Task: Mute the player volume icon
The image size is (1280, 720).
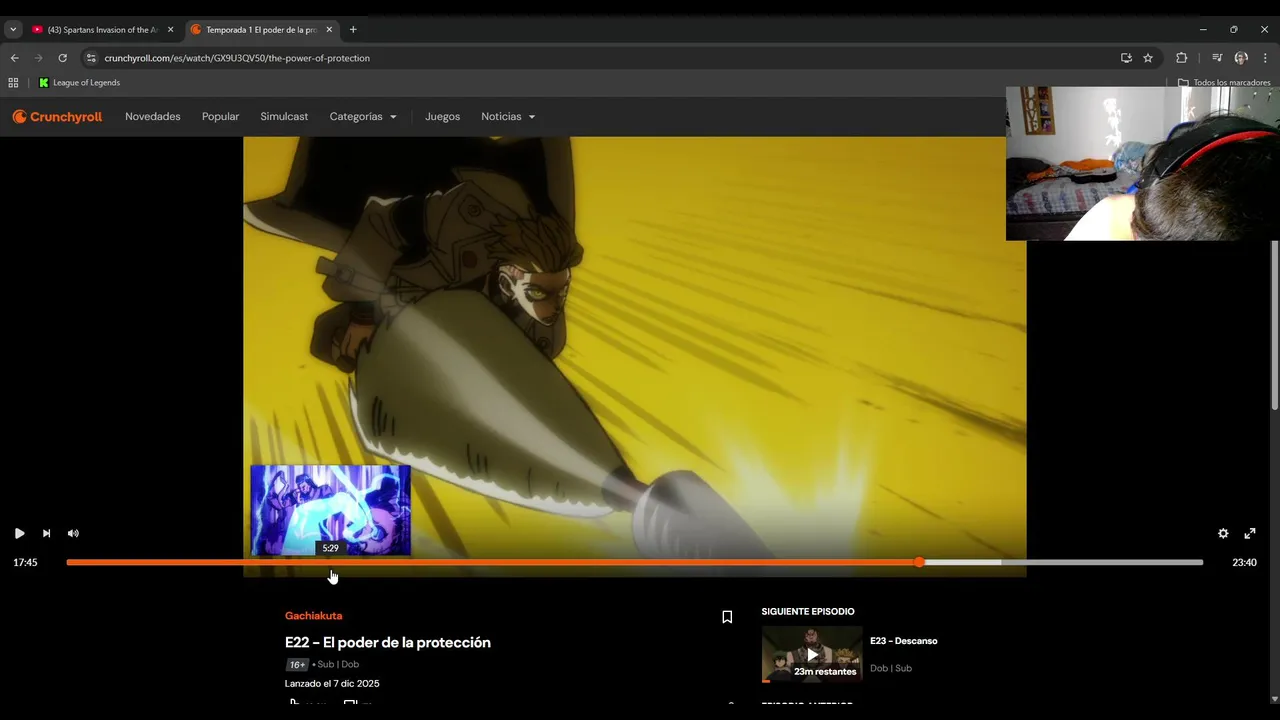Action: [x=73, y=533]
